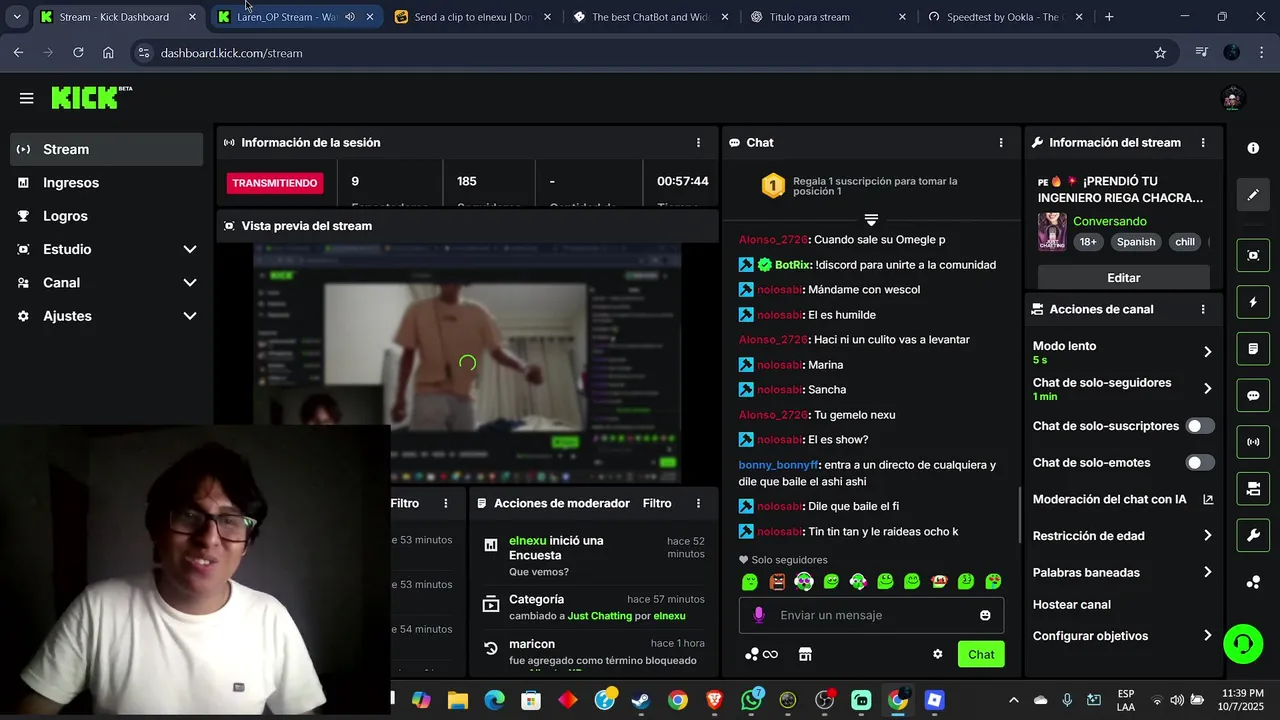The width and height of the screenshot is (1280, 720).
Task: Go to Logros in the sidebar
Action: [106, 216]
